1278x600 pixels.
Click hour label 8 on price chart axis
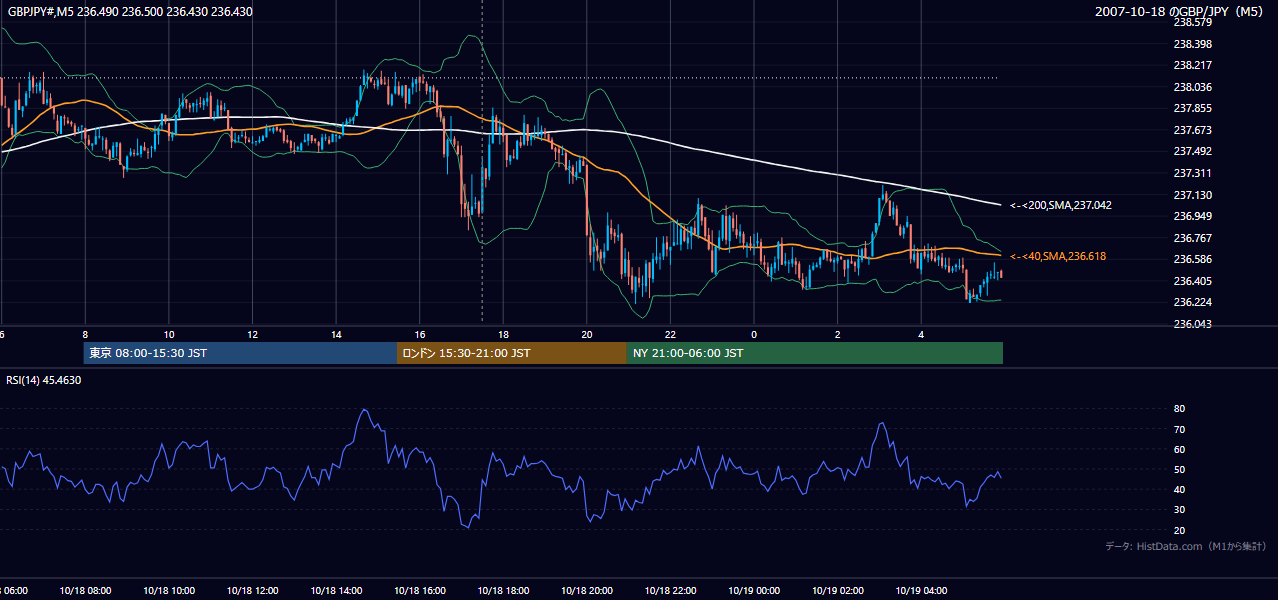85,334
